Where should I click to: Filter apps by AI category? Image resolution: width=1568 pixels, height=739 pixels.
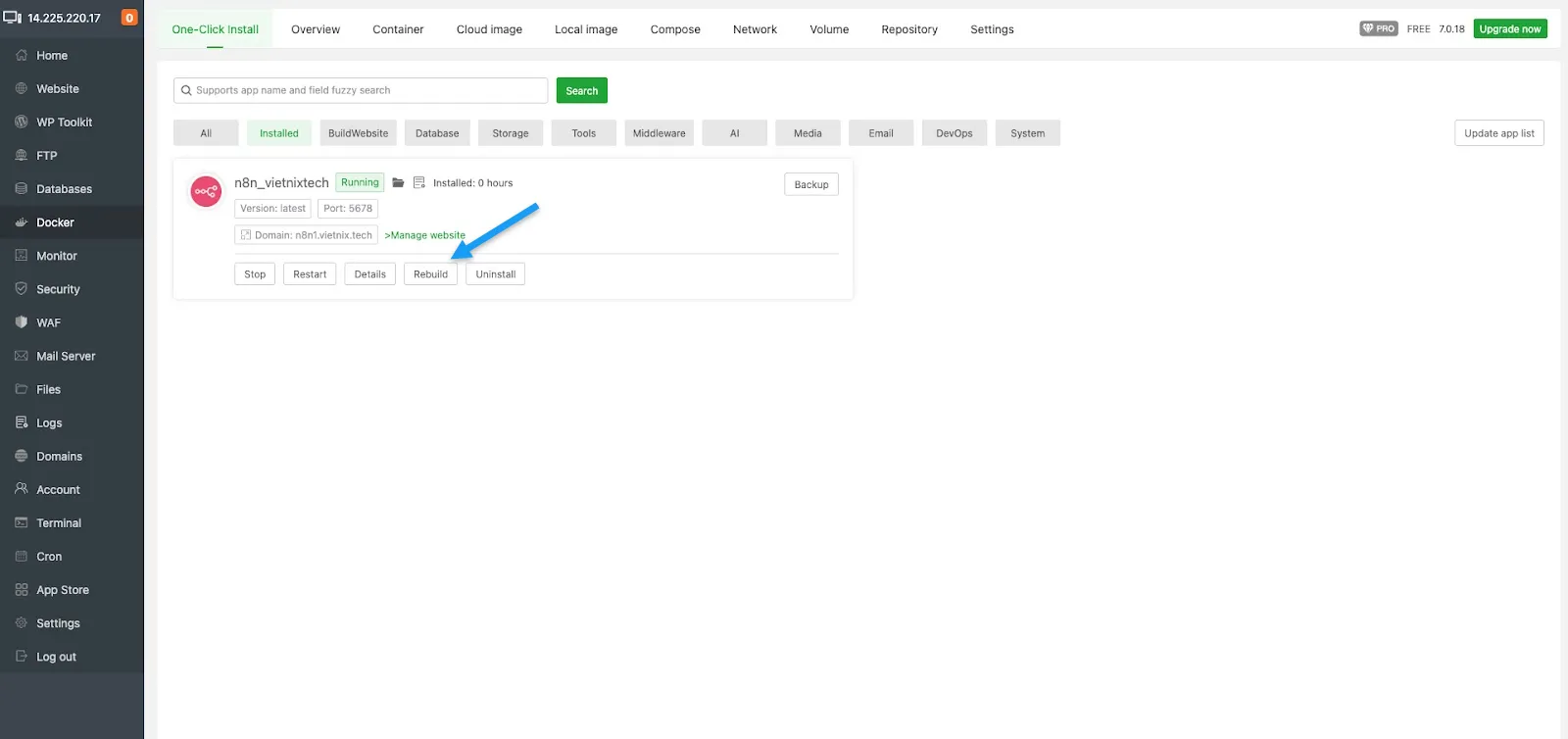click(735, 133)
